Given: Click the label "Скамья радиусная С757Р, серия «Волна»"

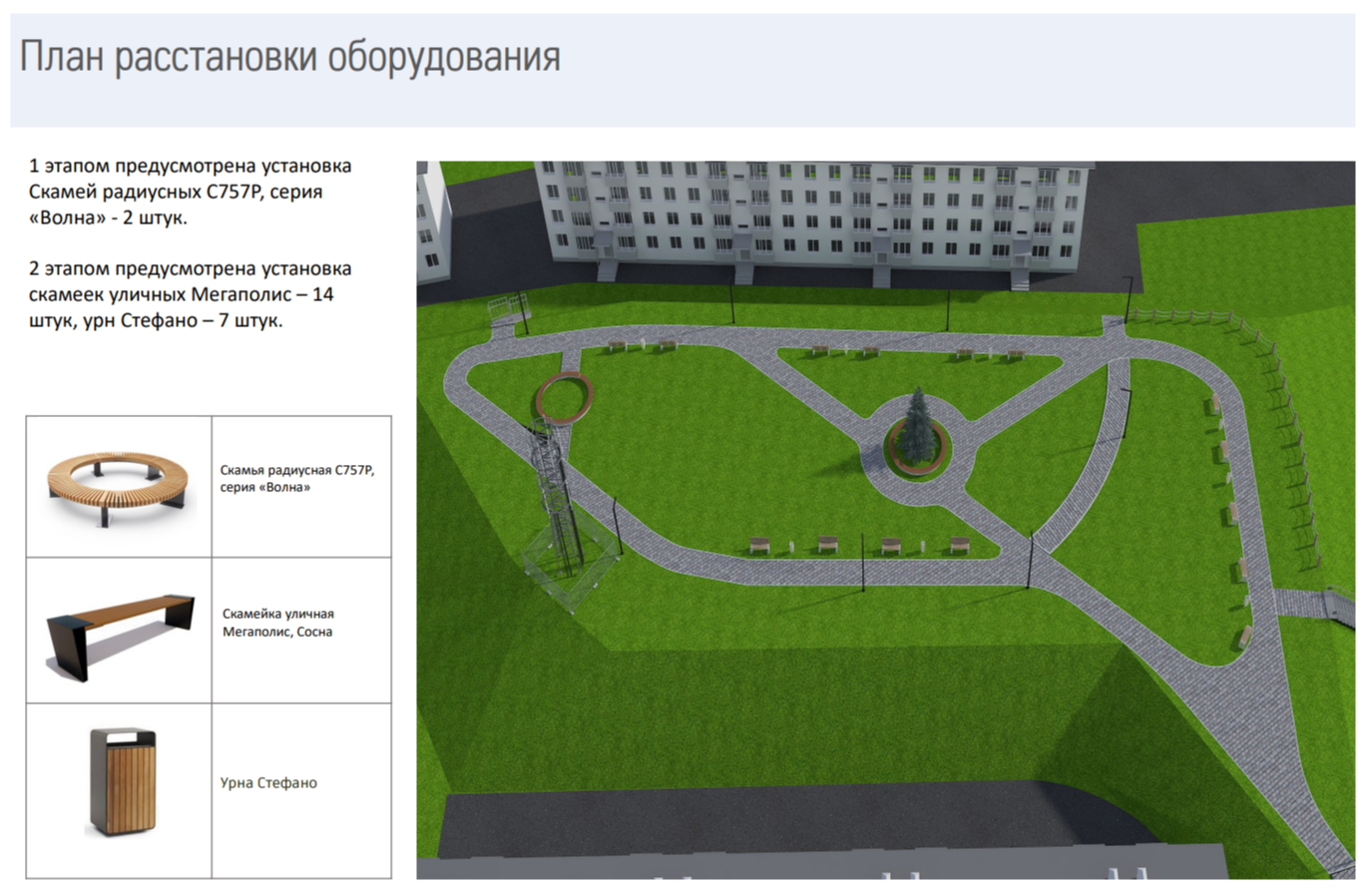Looking at the screenshot, I should [x=297, y=478].
